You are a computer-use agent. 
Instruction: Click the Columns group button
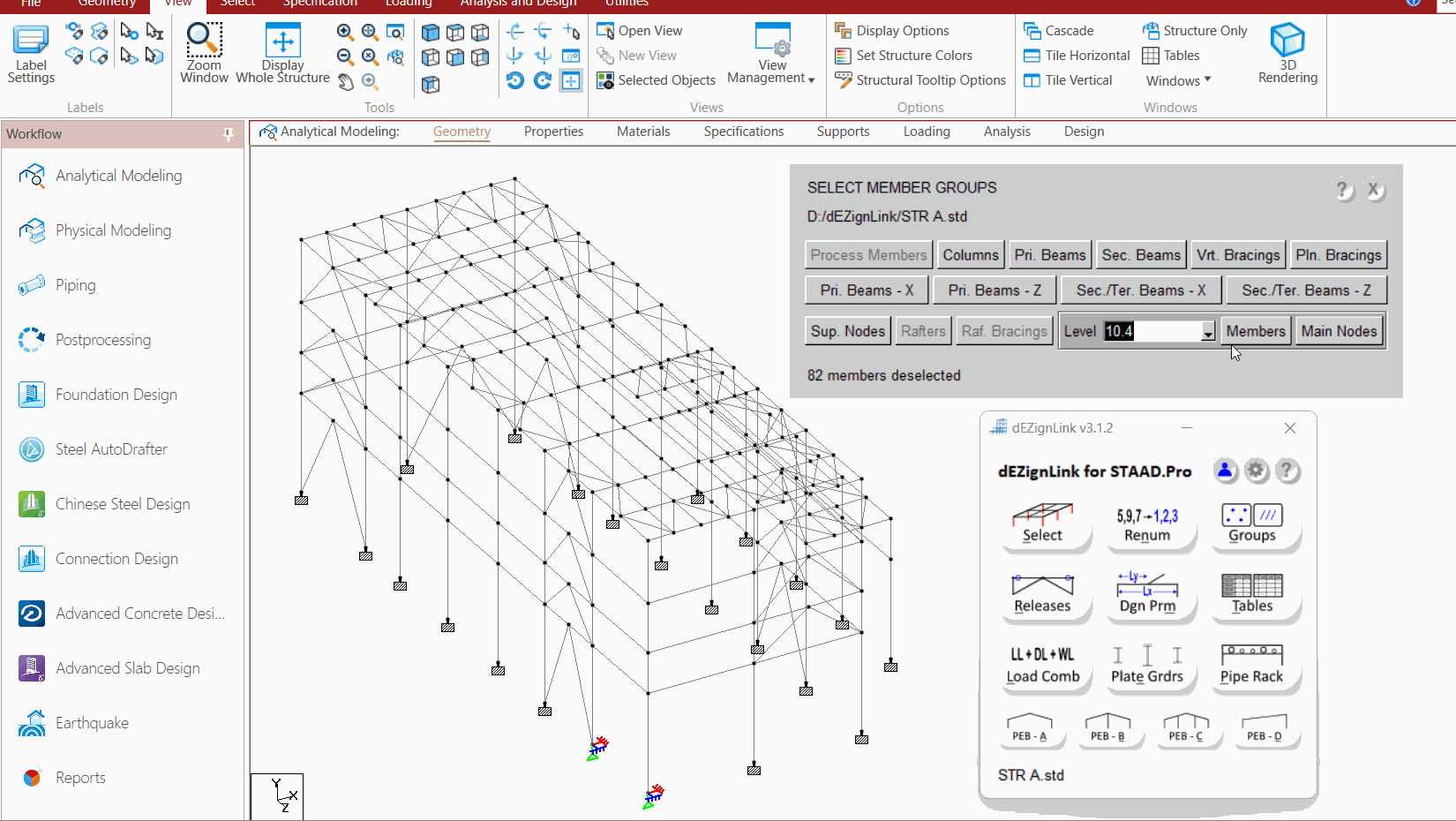tap(971, 255)
